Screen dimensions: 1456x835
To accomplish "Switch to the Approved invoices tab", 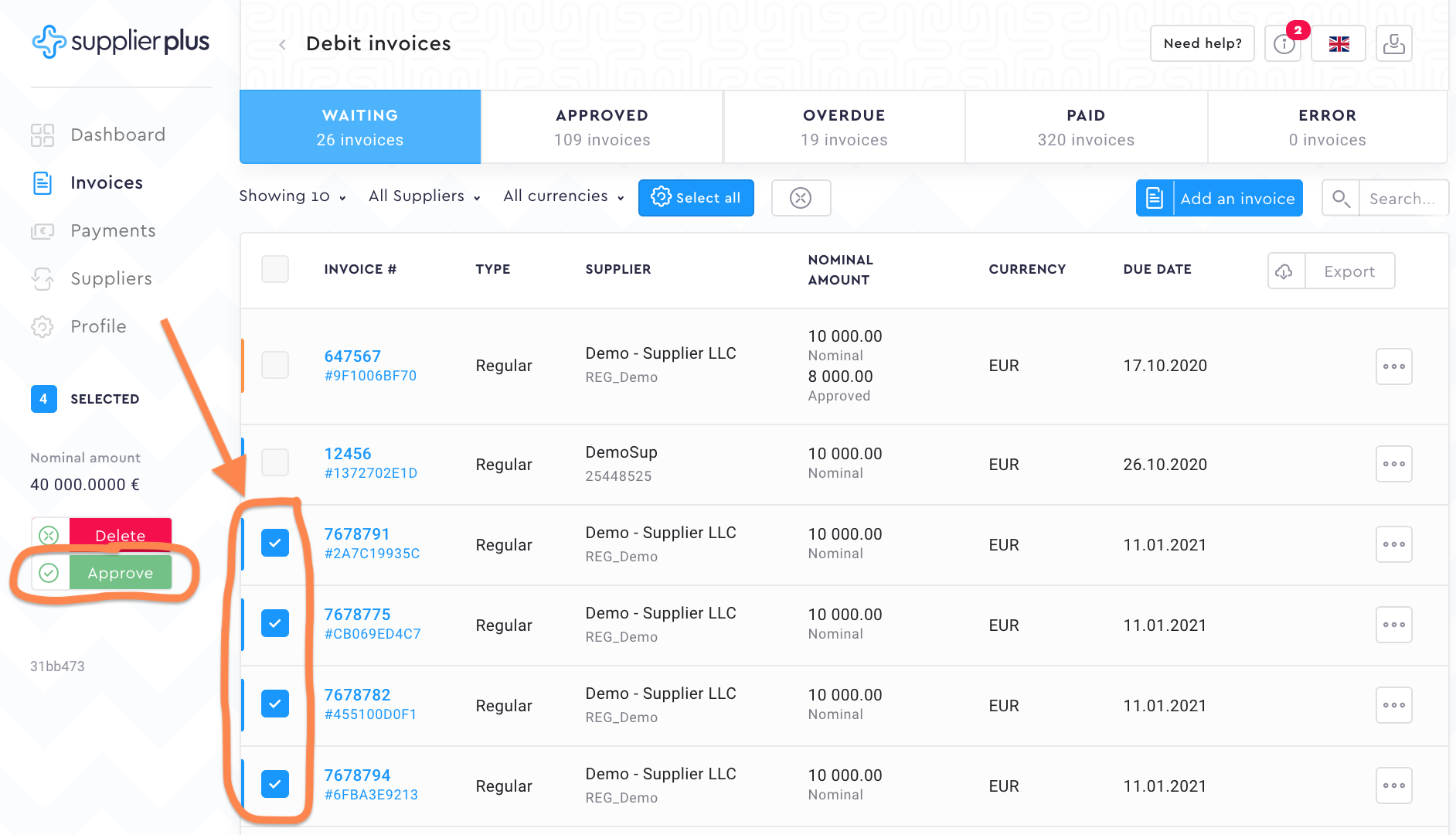I will pyautogui.click(x=602, y=127).
